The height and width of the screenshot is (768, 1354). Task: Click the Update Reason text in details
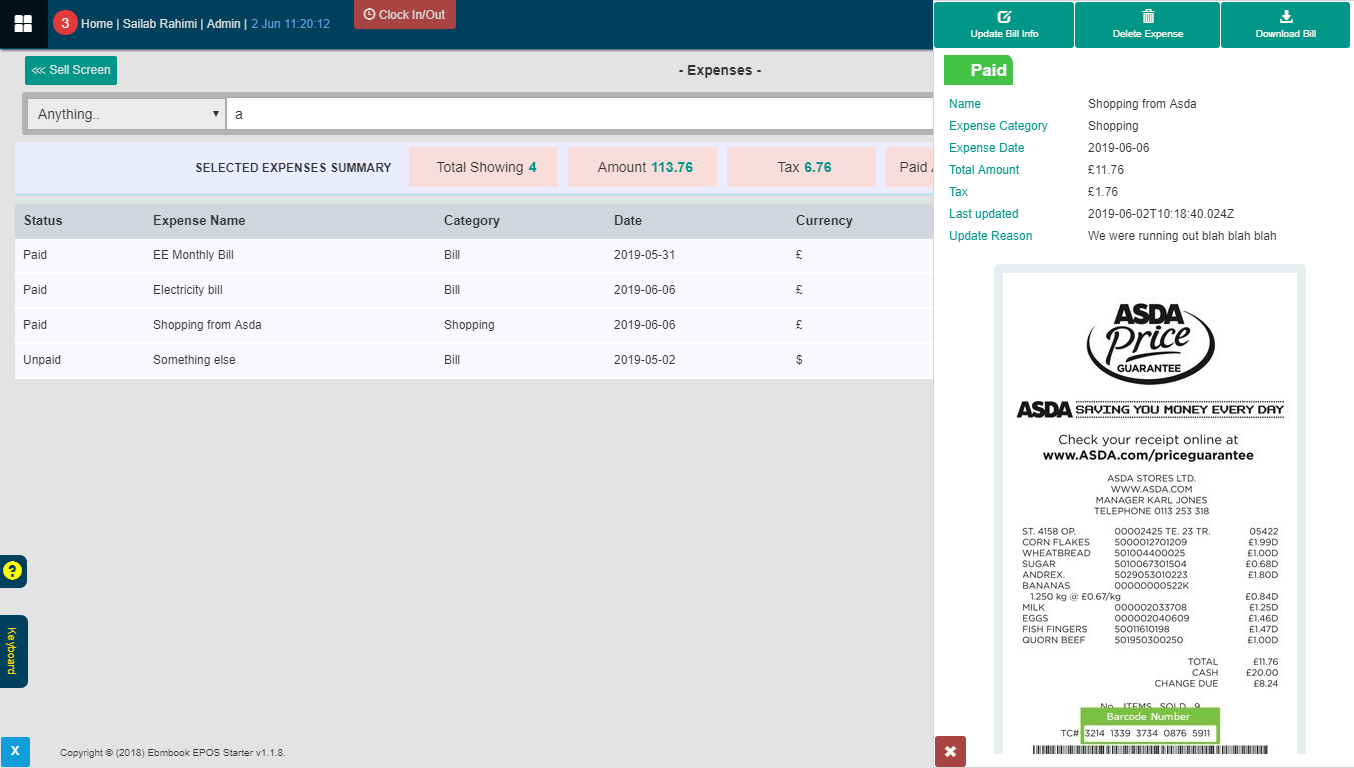[x=1182, y=236]
